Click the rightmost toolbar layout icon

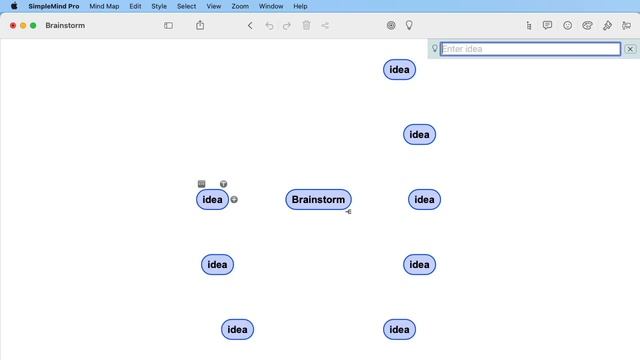[x=627, y=25]
